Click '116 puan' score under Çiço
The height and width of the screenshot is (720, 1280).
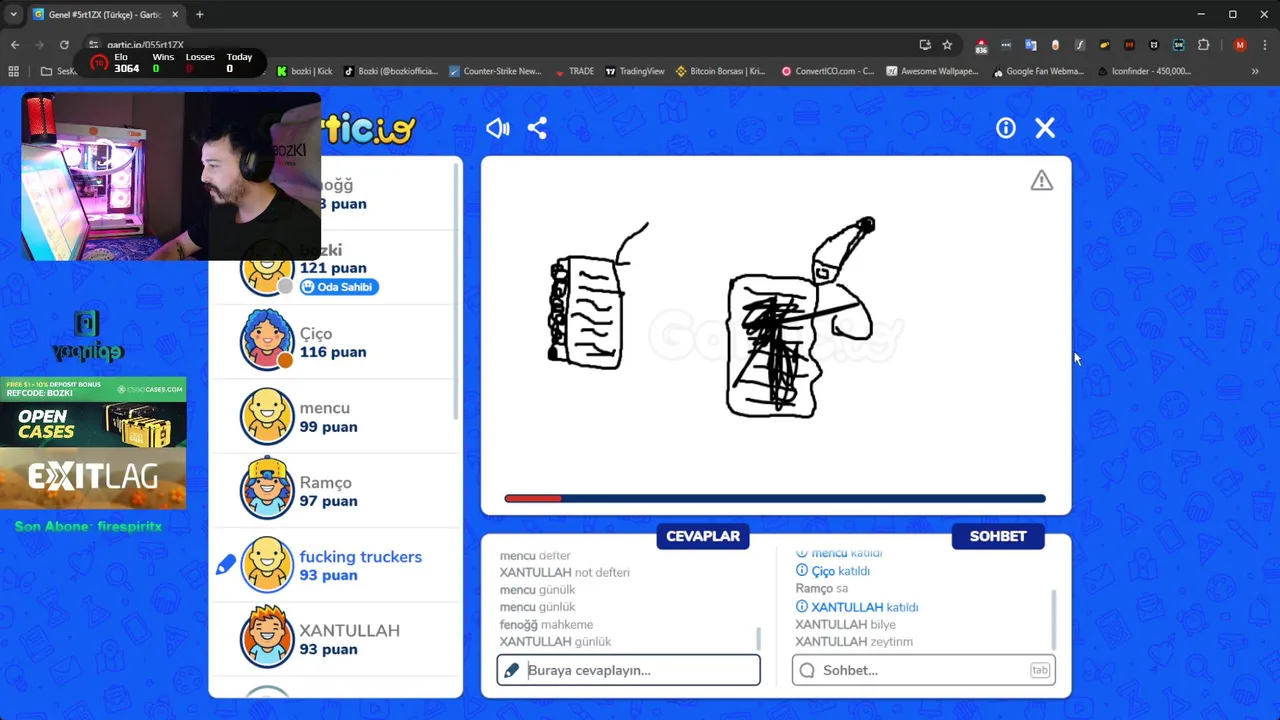333,352
